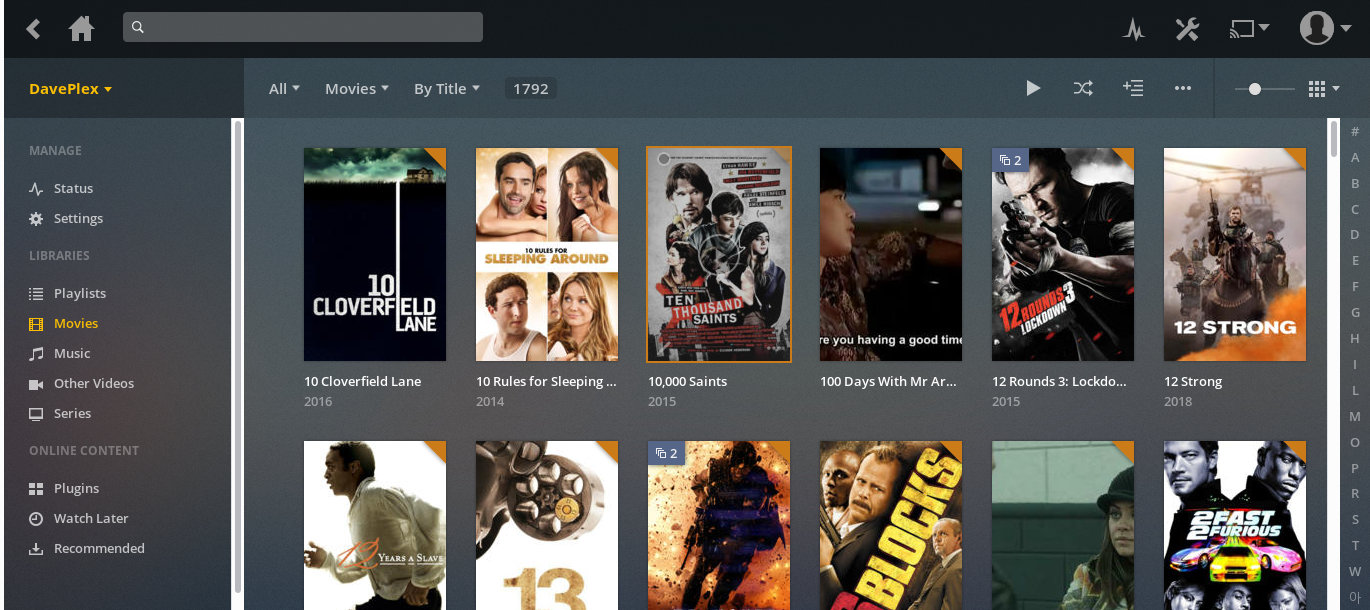This screenshot has width=1370, height=610.
Task: Click into the search field
Action: tap(303, 27)
